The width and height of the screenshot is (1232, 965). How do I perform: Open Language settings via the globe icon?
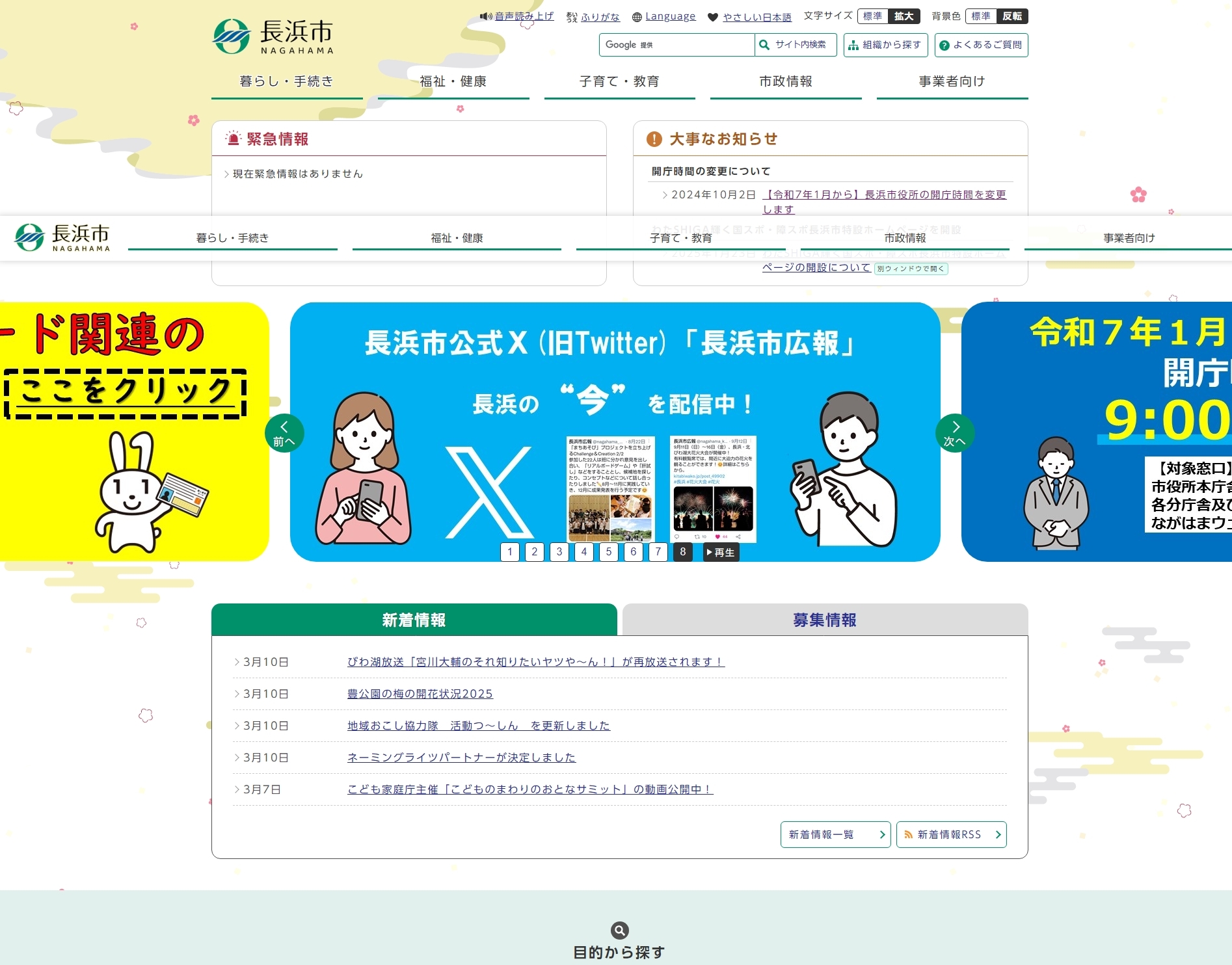[637, 16]
